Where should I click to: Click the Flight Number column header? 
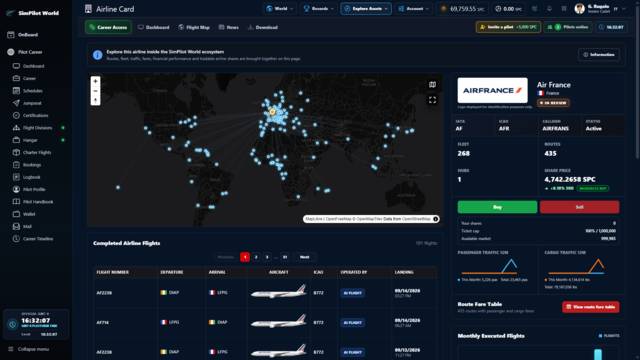click(113, 272)
